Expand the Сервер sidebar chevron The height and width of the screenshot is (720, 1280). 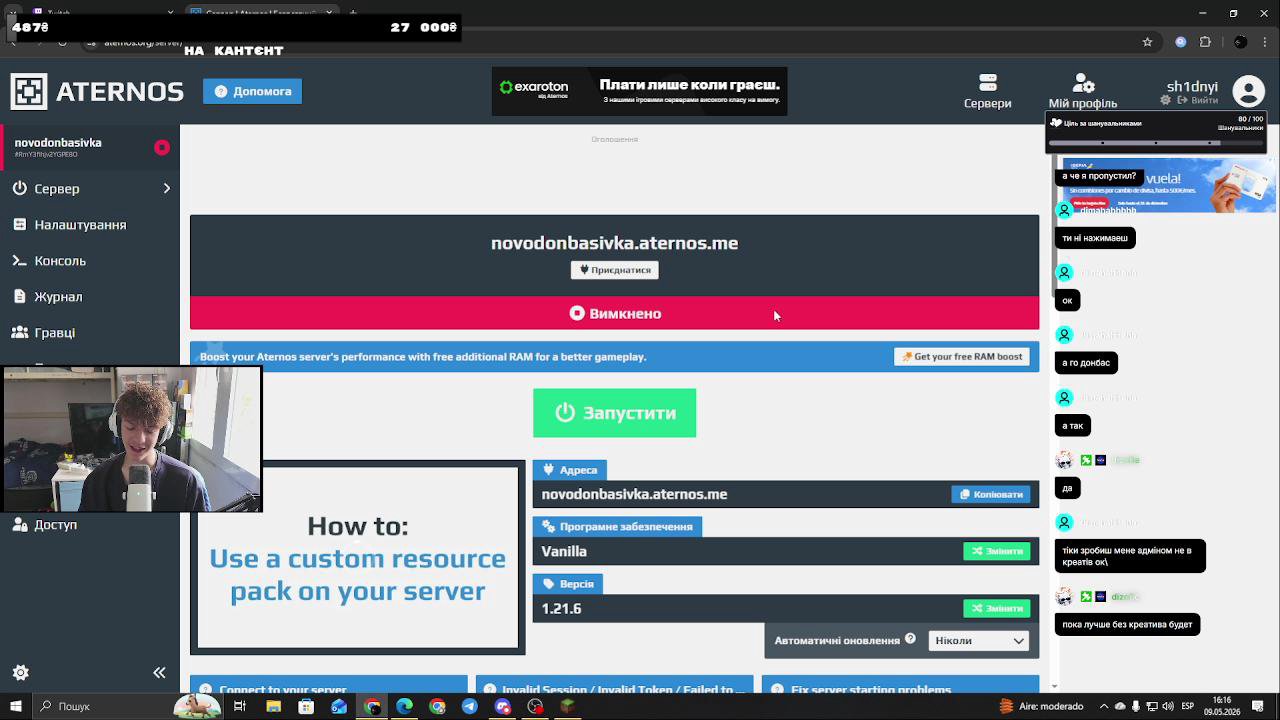(167, 188)
